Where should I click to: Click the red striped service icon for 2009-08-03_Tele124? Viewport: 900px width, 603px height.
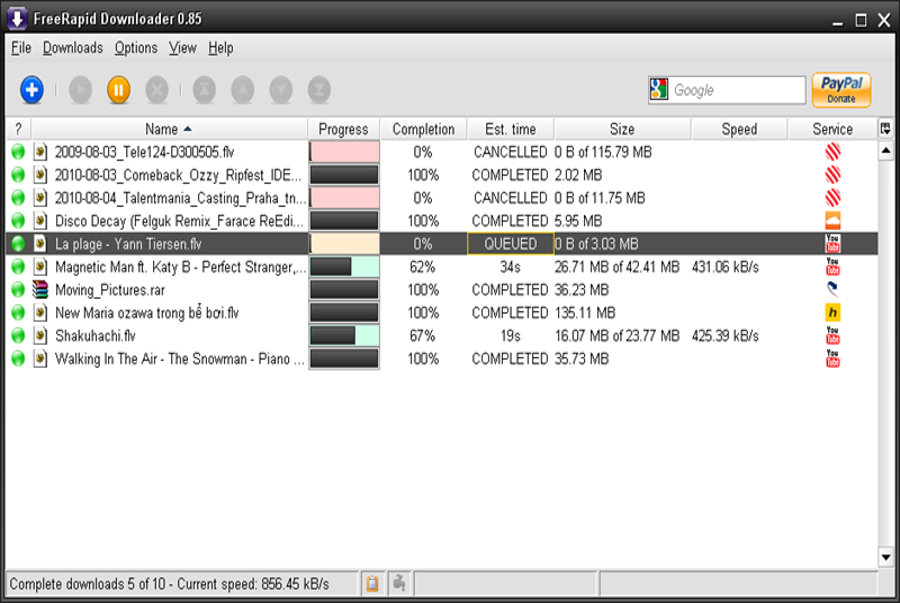(x=833, y=152)
